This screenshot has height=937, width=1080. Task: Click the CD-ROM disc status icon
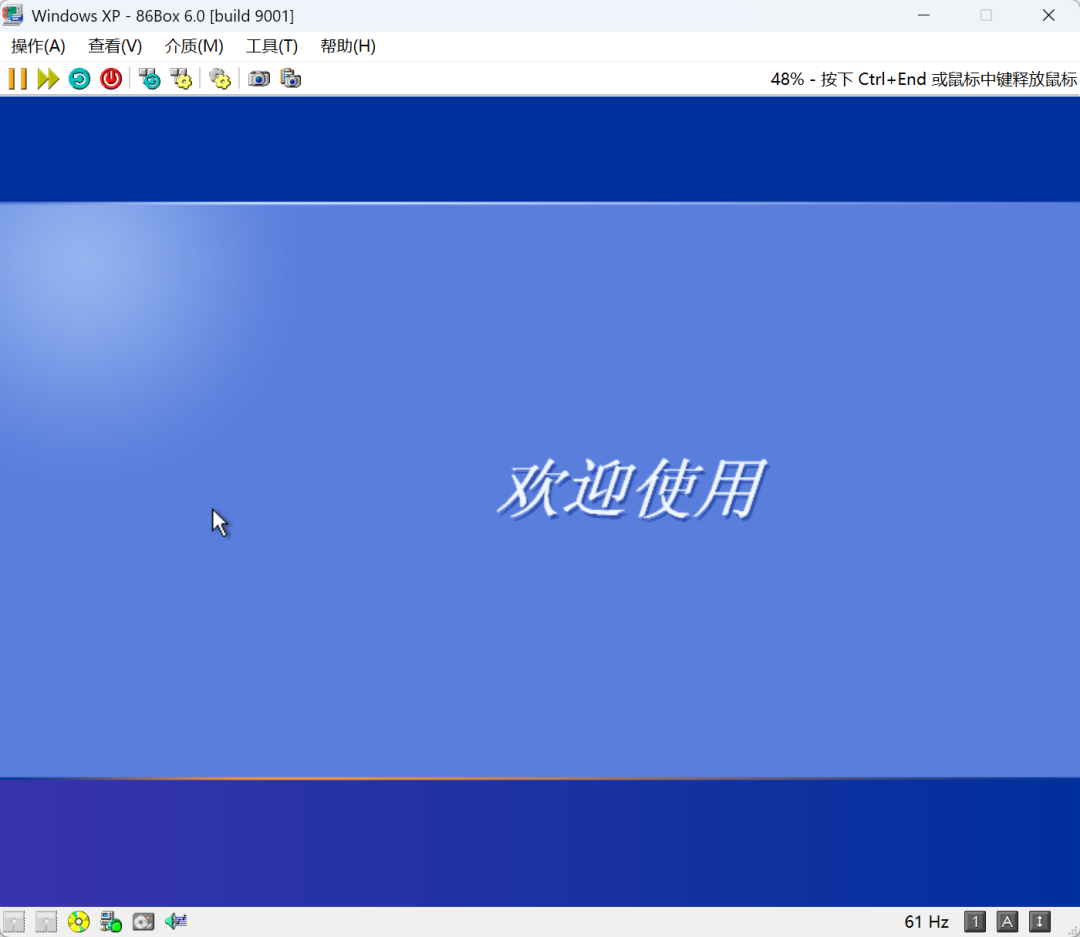pos(79,922)
